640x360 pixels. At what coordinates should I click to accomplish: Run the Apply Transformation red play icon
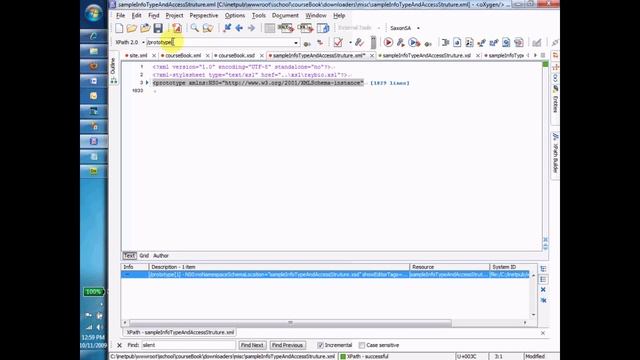[388, 42]
